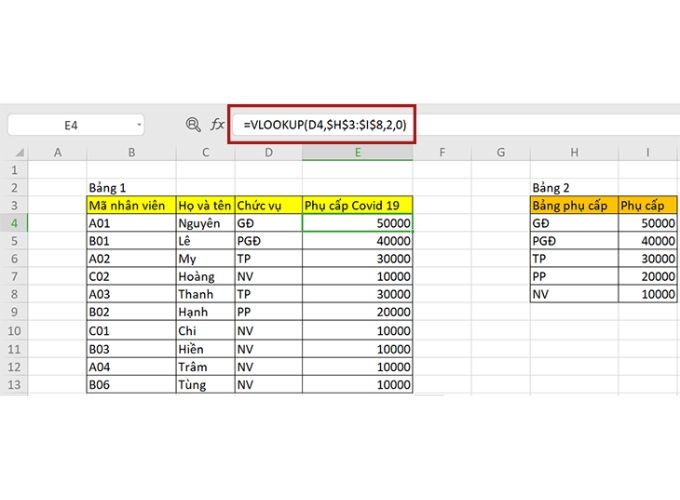The image size is (680, 500).
Task: Click the fx Insert Function icon
Action: (217, 125)
